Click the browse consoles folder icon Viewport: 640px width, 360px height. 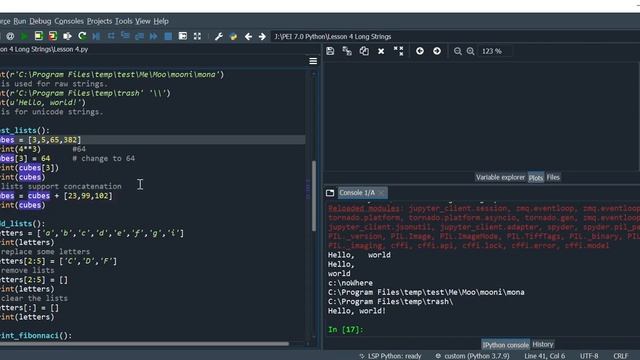click(330, 193)
